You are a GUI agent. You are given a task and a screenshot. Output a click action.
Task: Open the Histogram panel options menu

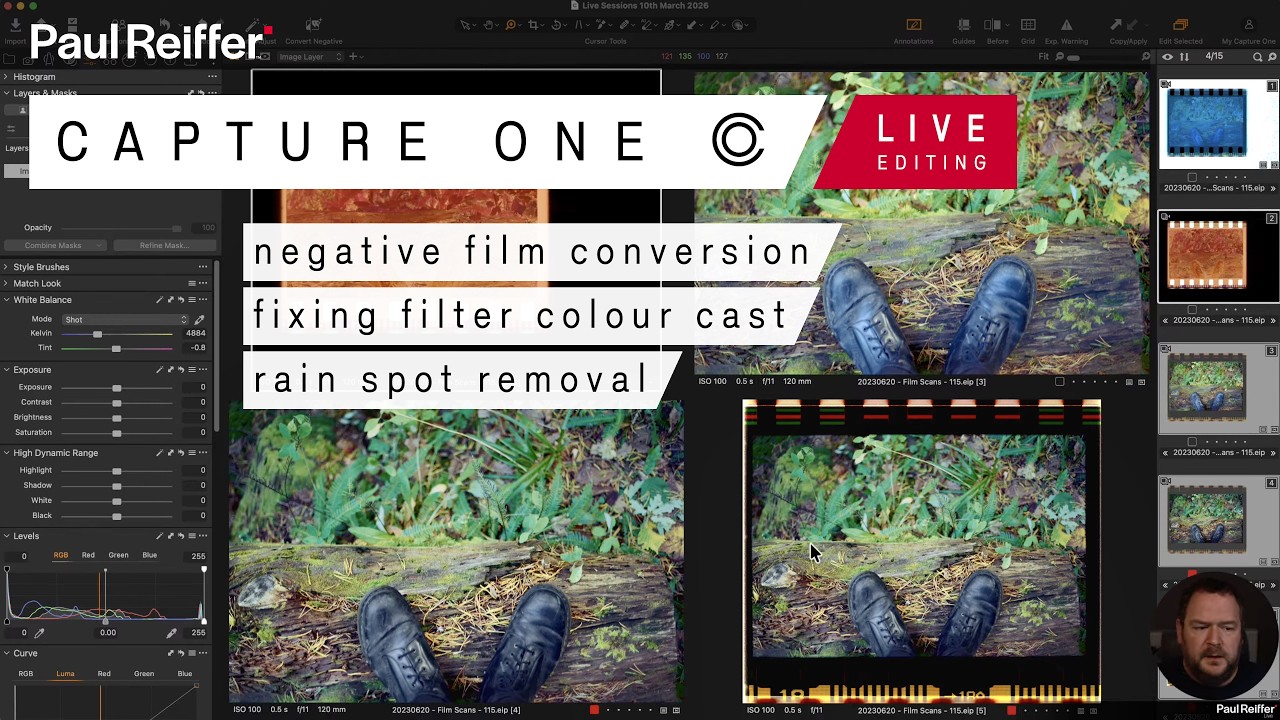click(x=212, y=77)
